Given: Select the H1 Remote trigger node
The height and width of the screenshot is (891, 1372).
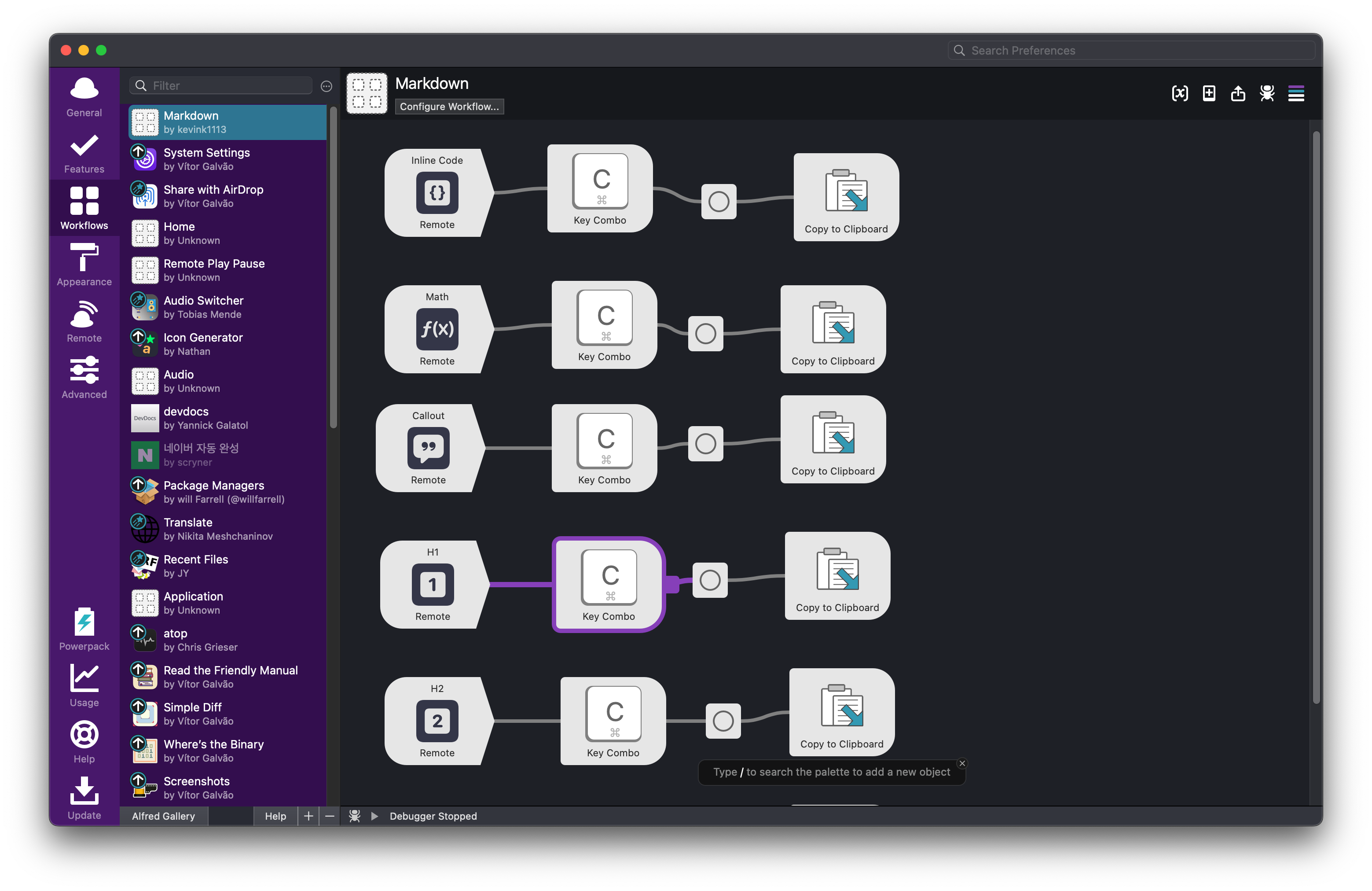Looking at the screenshot, I should (x=433, y=584).
